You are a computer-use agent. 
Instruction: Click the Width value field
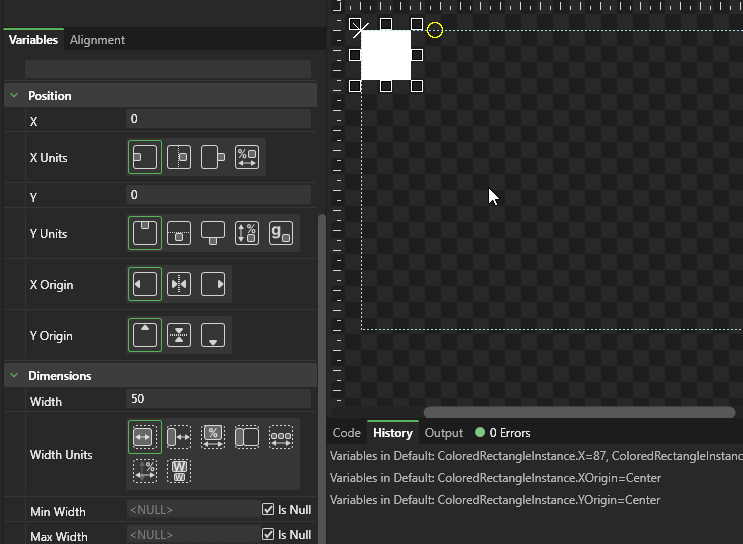pos(218,400)
